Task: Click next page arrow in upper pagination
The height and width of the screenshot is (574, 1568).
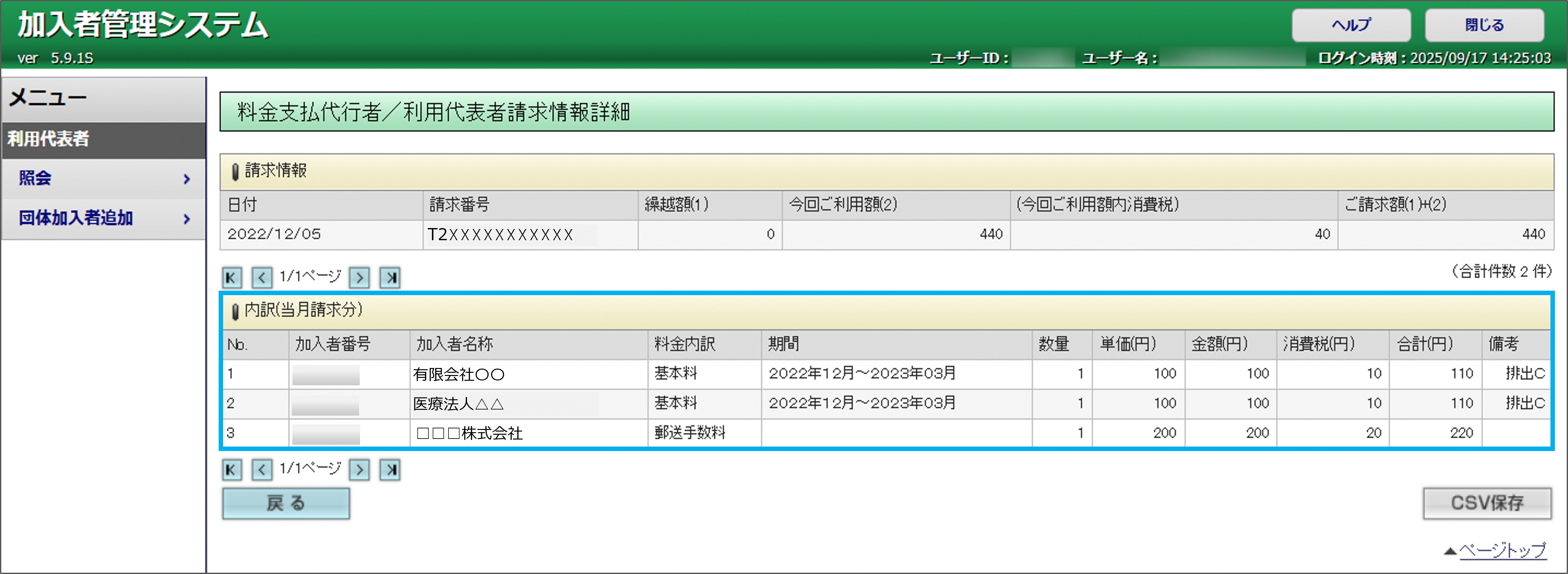Action: [359, 278]
